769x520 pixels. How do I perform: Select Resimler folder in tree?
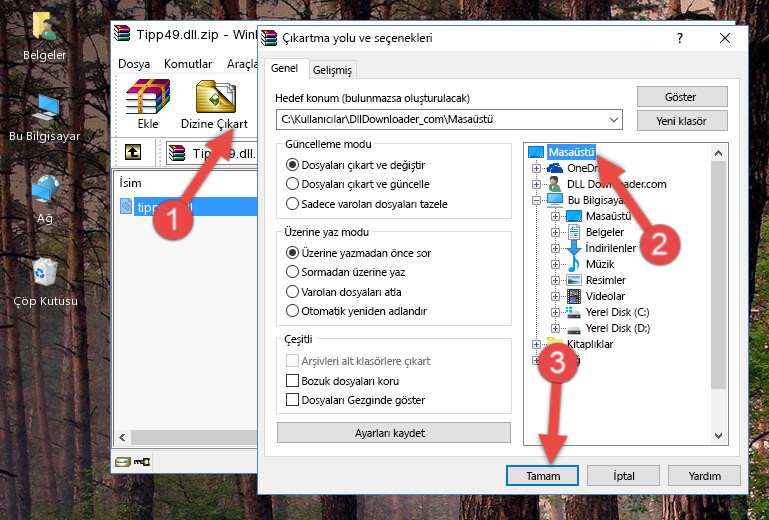click(606, 280)
